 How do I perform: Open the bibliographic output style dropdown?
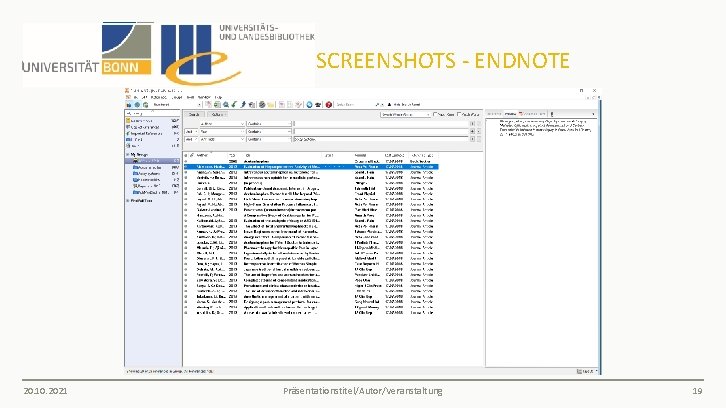point(176,105)
